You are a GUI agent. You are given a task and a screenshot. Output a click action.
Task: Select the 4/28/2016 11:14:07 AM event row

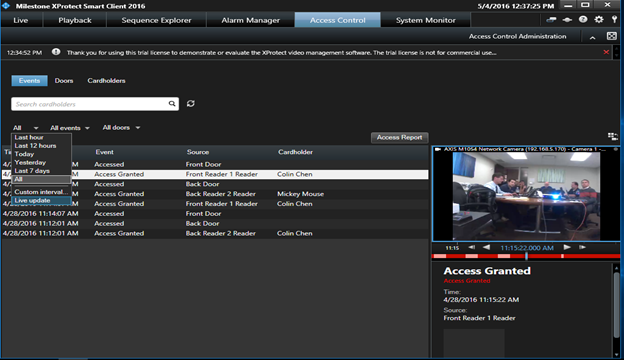(x=215, y=214)
